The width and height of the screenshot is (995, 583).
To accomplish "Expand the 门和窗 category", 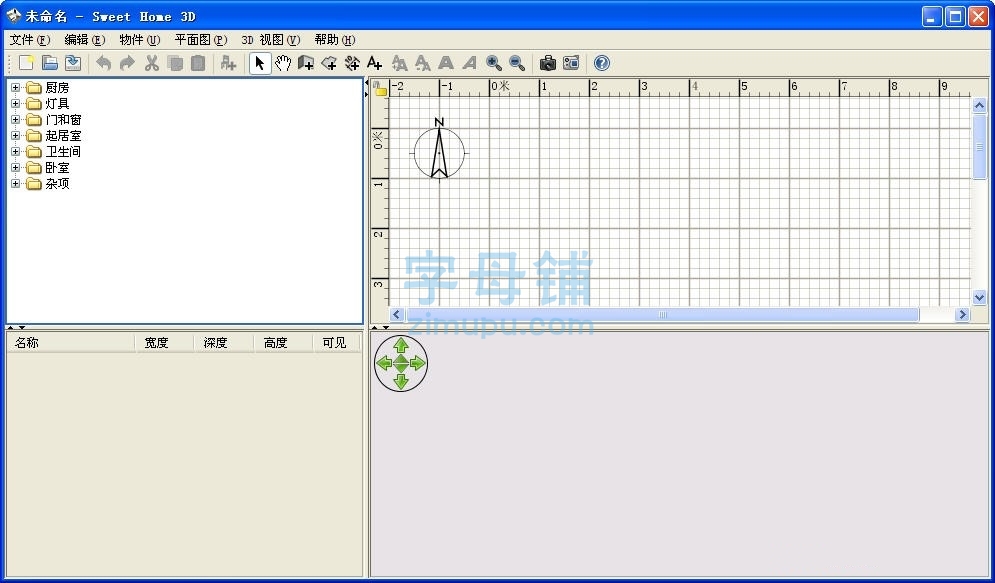I will coord(15,119).
